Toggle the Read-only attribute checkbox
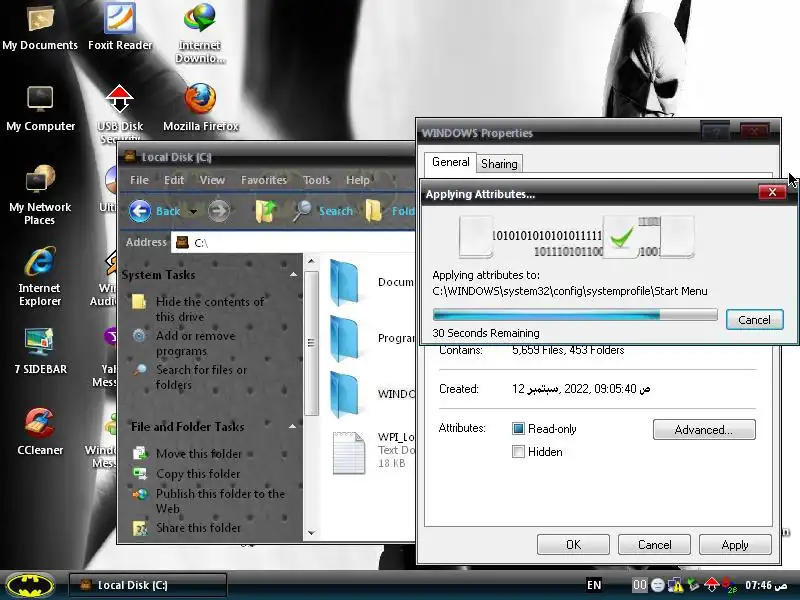This screenshot has width=800, height=600. click(518, 429)
